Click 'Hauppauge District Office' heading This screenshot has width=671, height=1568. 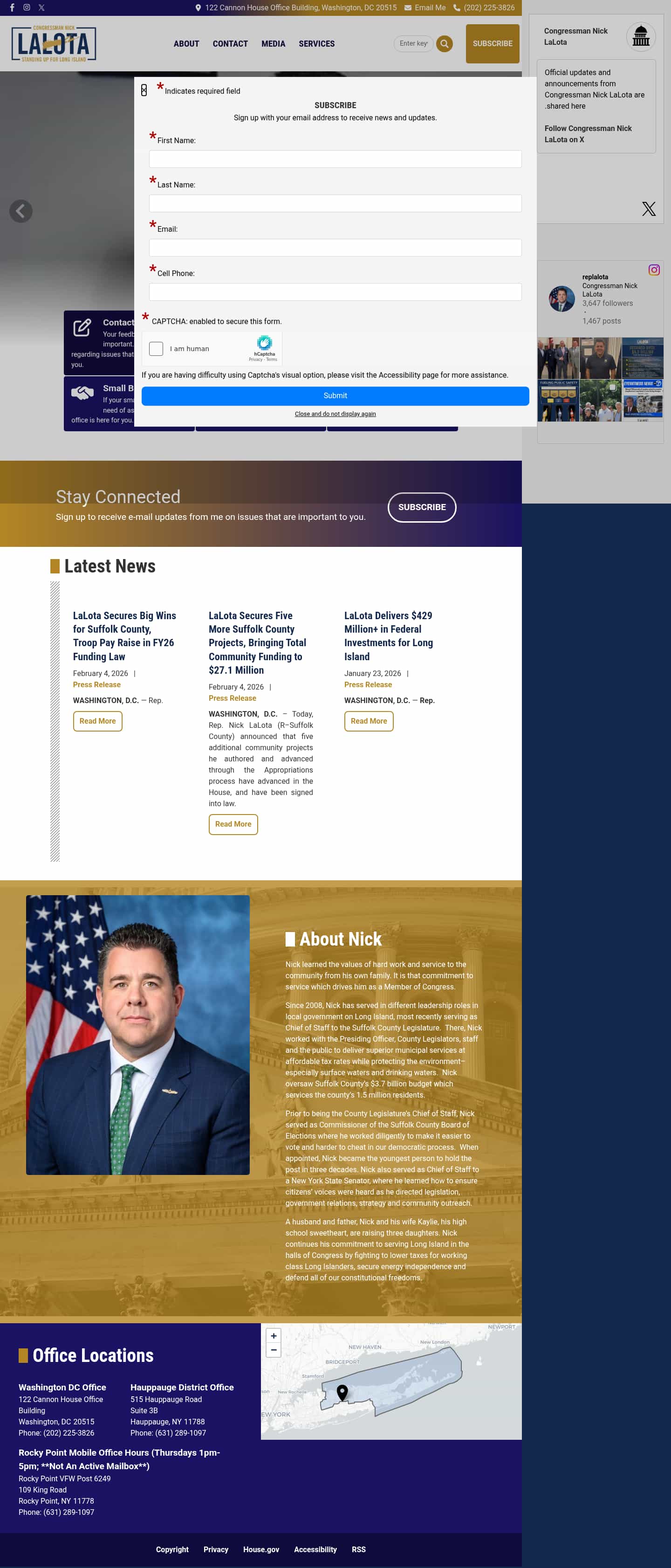tap(182, 1387)
